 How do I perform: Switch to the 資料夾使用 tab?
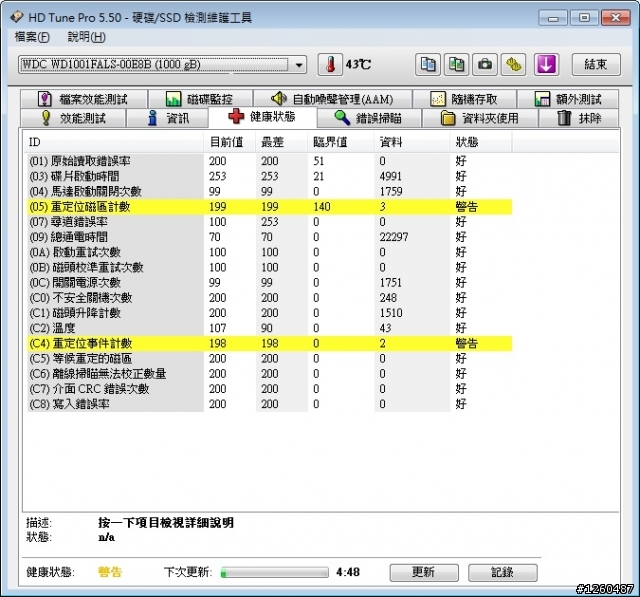[x=480, y=118]
